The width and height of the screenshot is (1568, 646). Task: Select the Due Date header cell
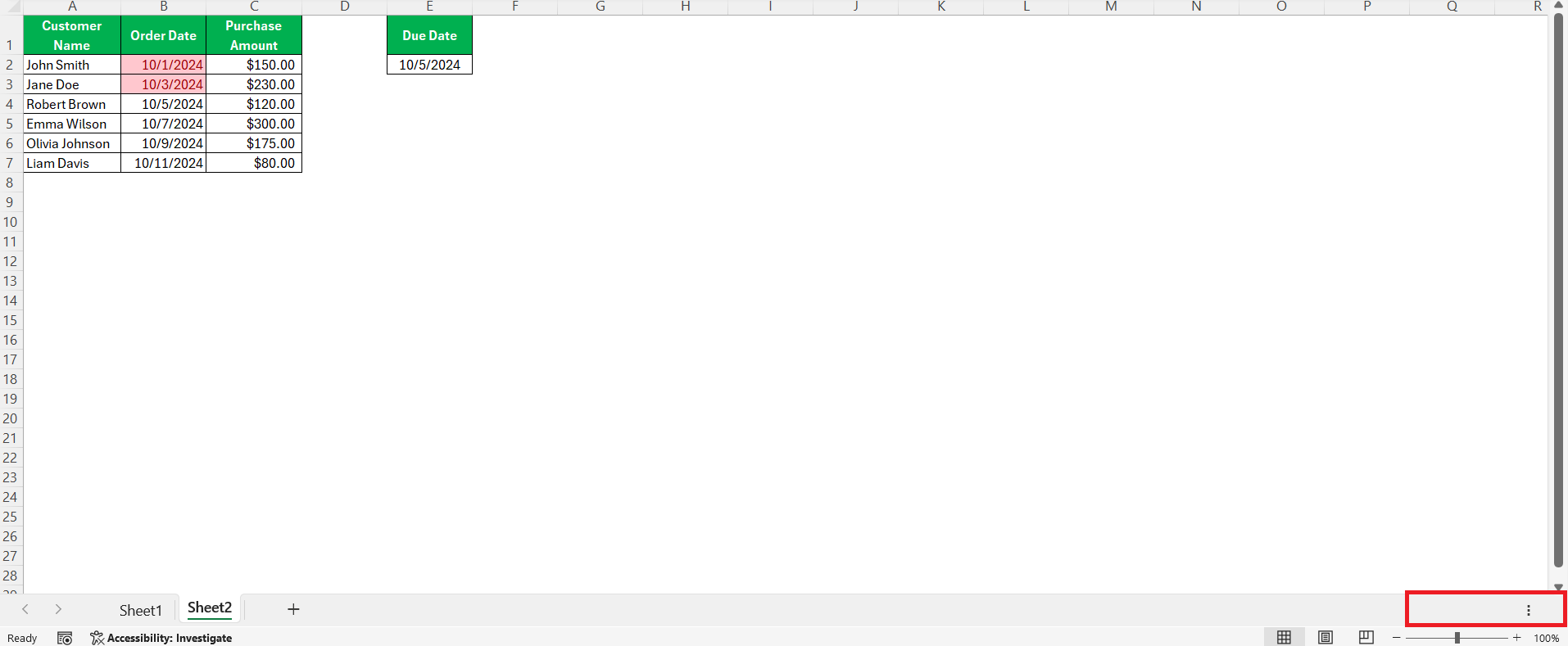coord(429,35)
